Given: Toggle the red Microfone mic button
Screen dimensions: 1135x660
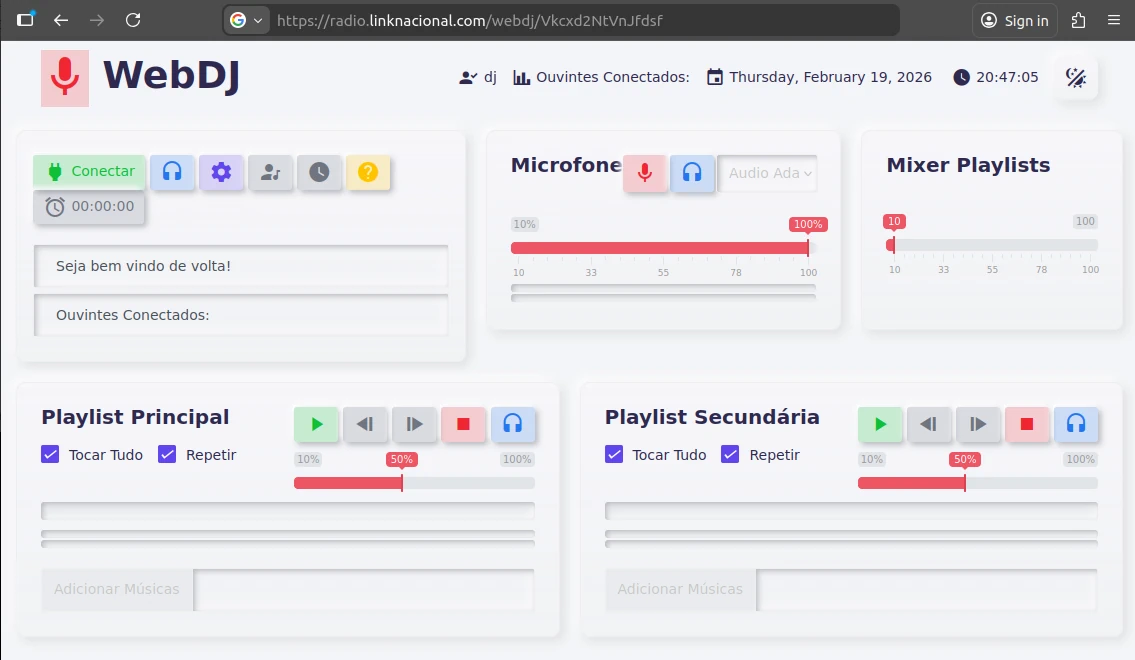Looking at the screenshot, I should pyautogui.click(x=645, y=173).
